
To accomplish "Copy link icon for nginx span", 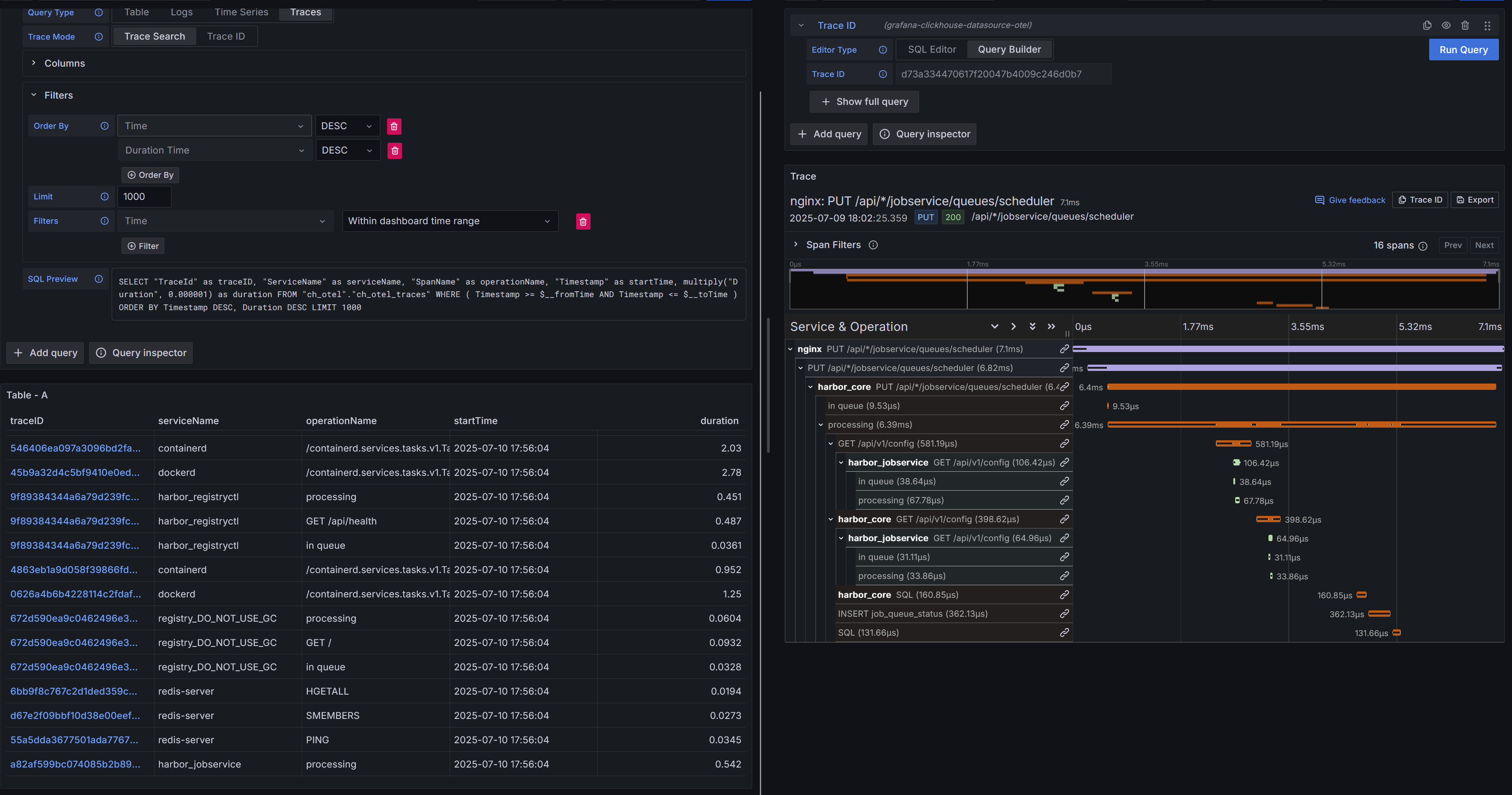I will point(1064,349).
